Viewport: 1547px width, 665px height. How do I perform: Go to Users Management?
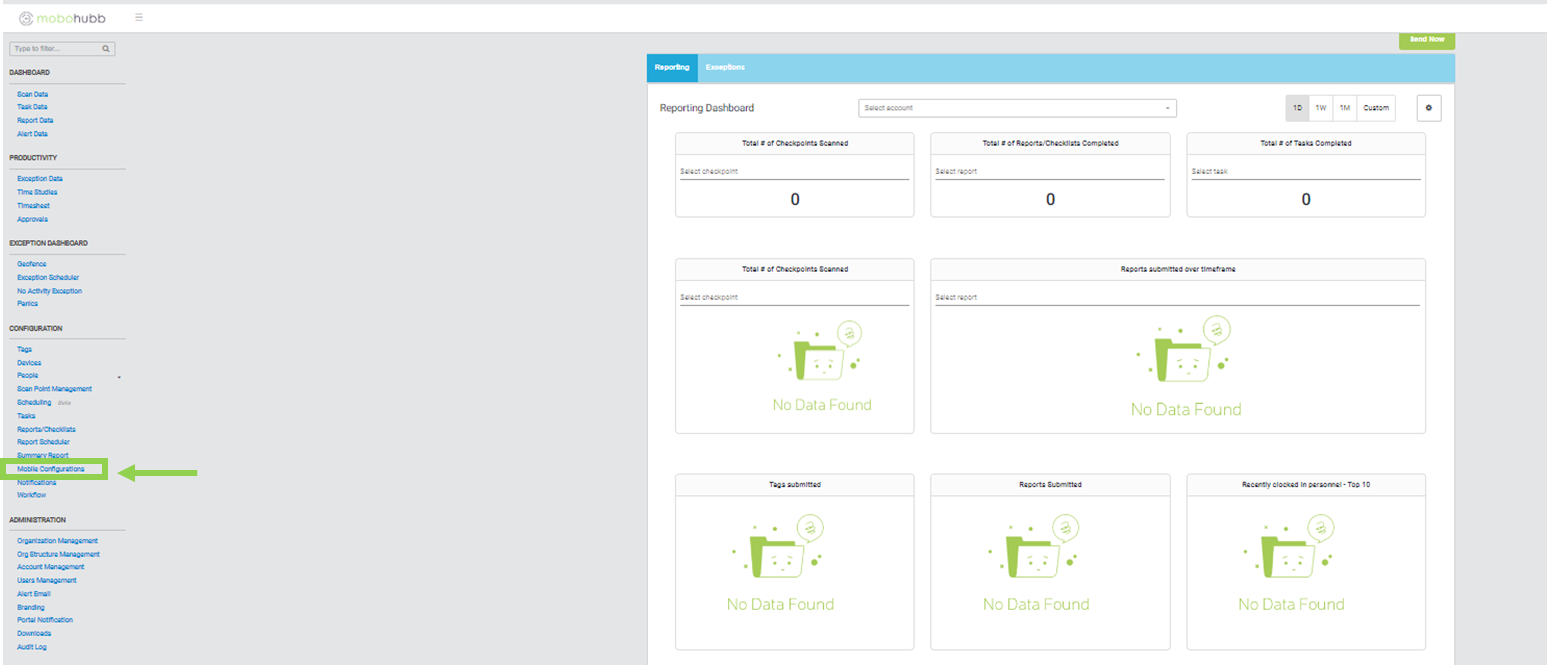tap(47, 580)
